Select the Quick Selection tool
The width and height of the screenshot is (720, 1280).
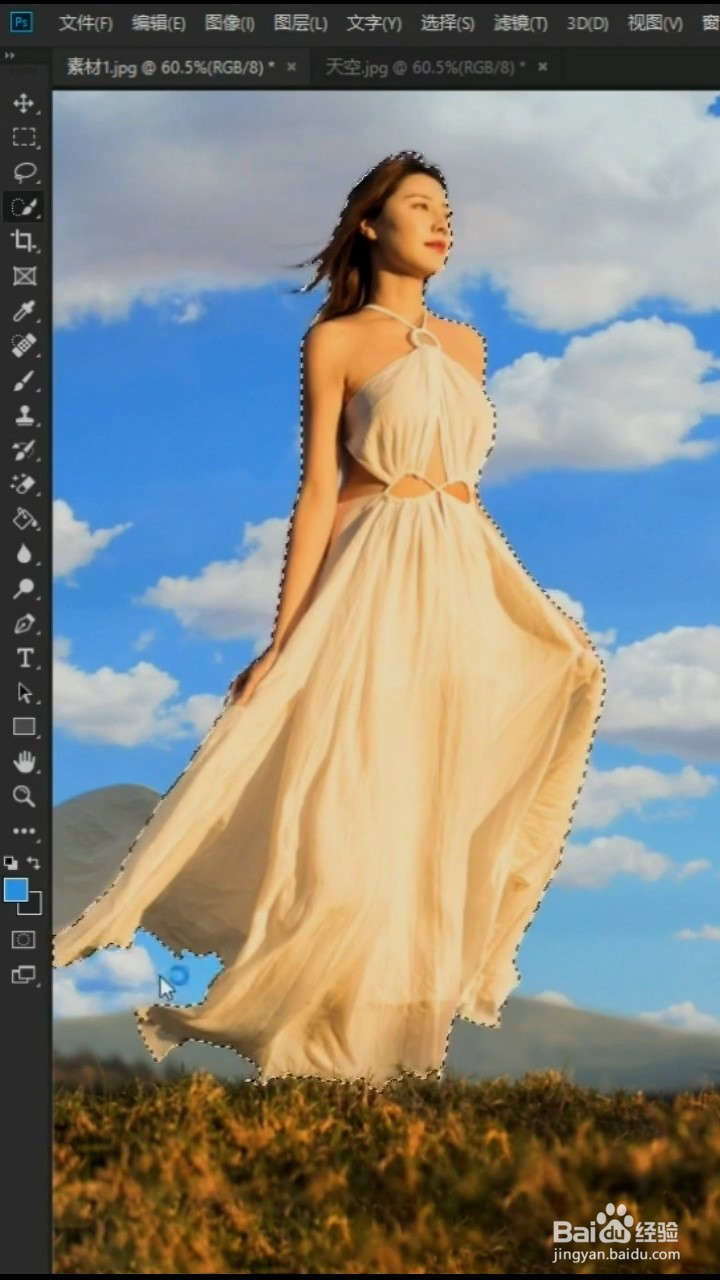(x=24, y=207)
